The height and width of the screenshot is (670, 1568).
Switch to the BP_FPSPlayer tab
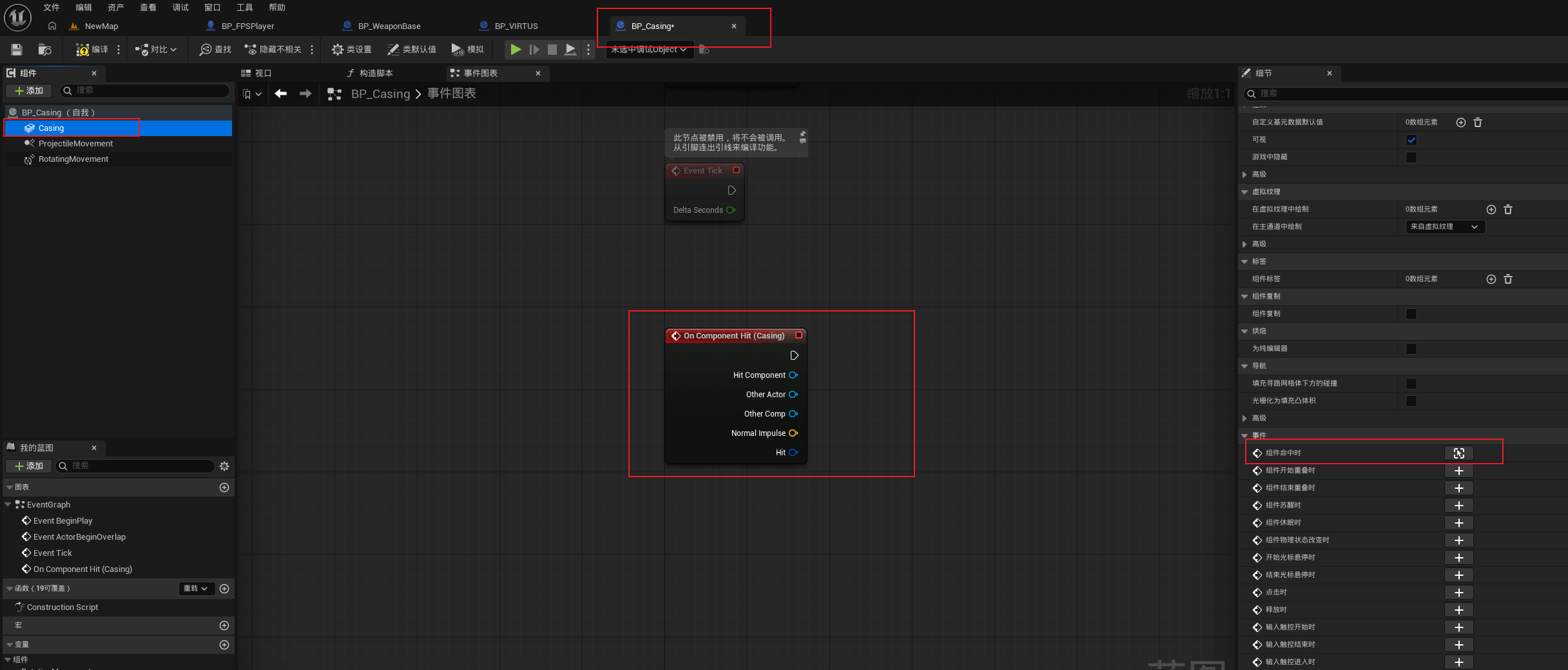point(247,26)
